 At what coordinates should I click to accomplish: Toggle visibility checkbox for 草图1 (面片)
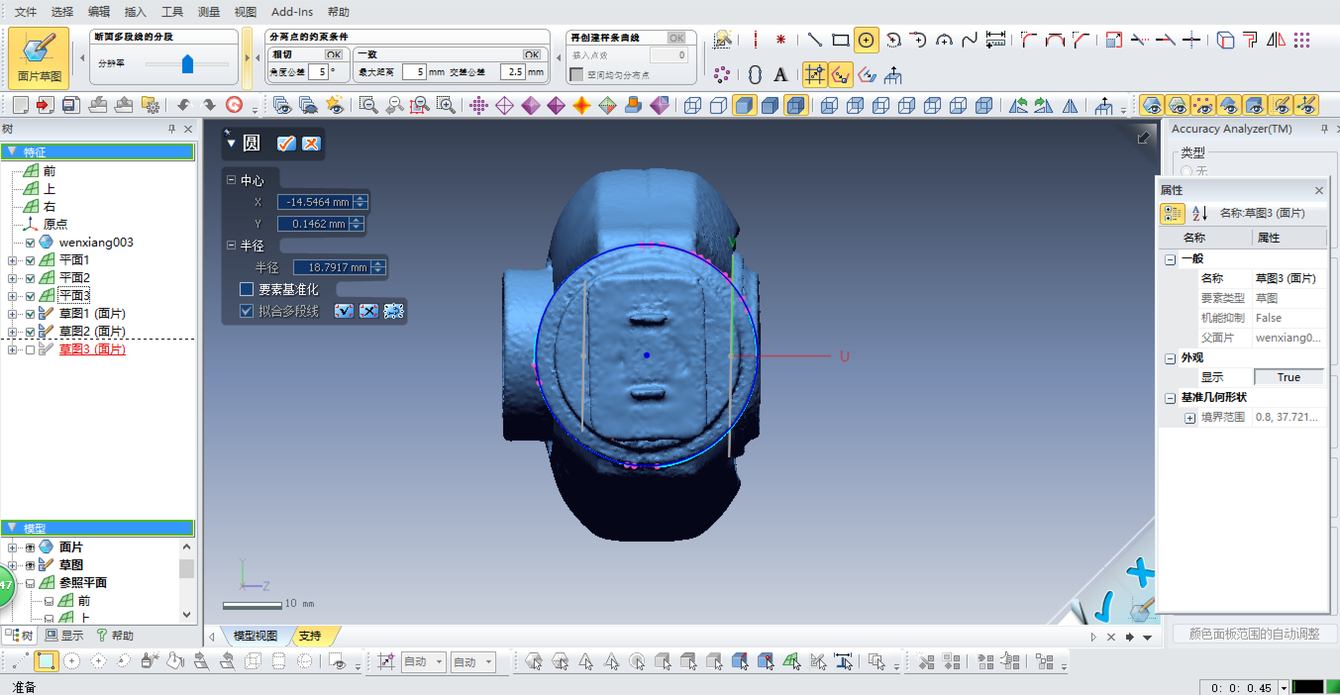(30, 314)
